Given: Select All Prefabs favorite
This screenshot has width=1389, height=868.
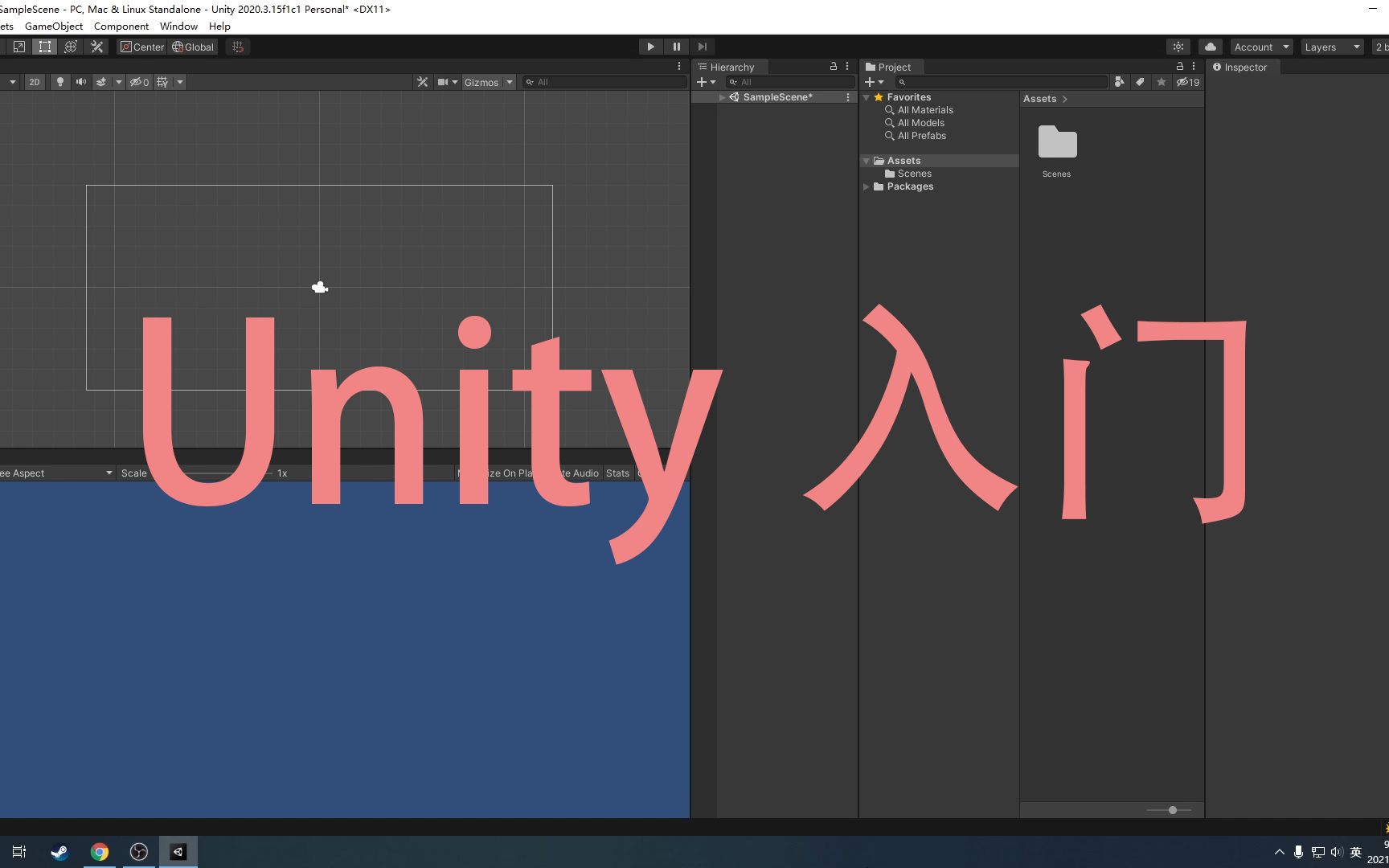Looking at the screenshot, I should pos(922,136).
